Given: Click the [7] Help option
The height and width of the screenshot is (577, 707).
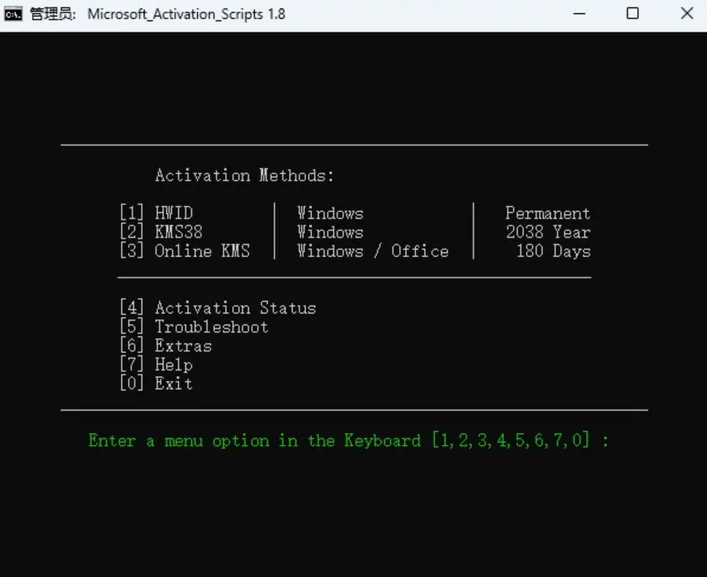Looking at the screenshot, I should (155, 365).
